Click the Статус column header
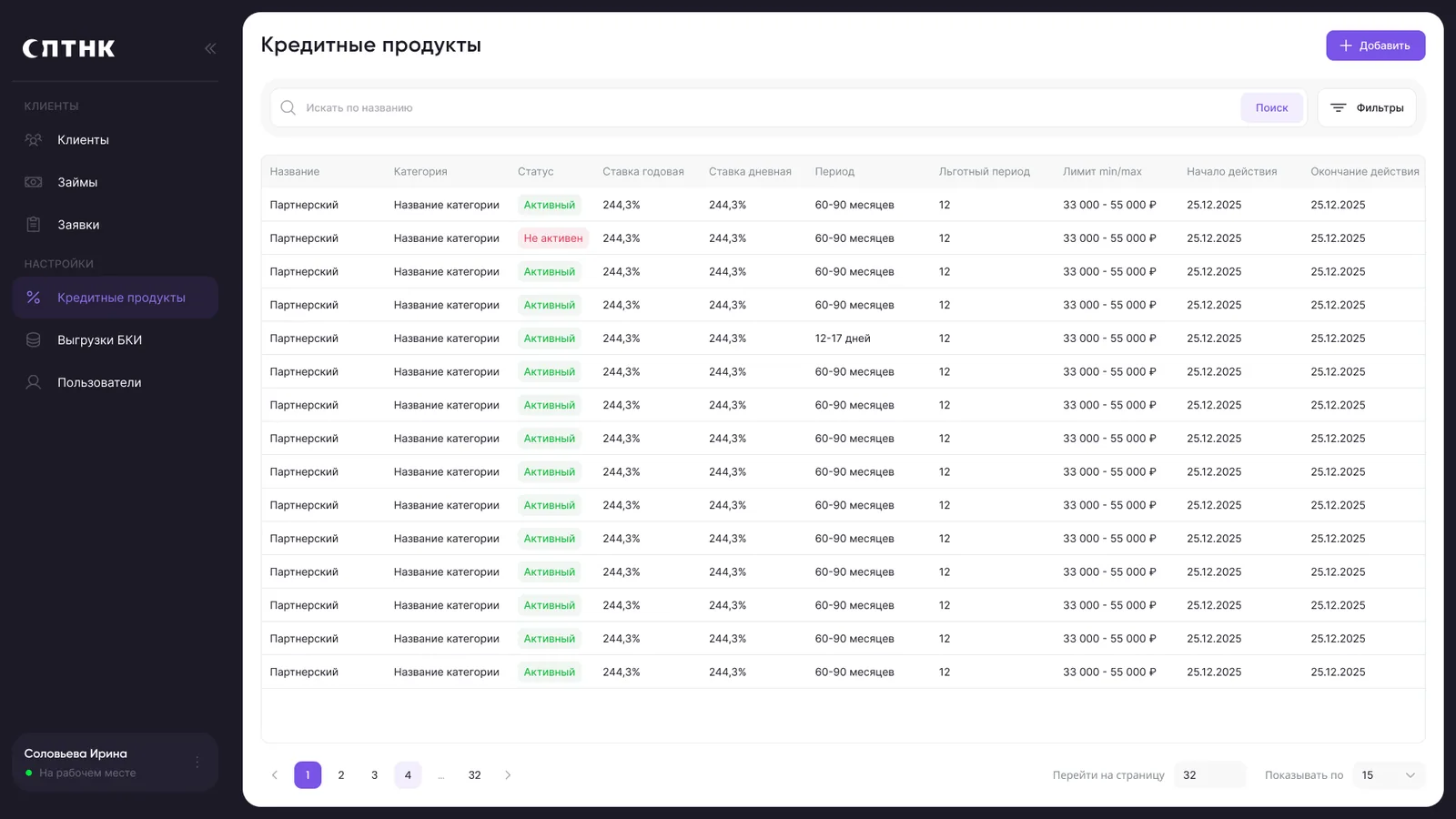Screen dimensions: 1456x819 pos(535,171)
